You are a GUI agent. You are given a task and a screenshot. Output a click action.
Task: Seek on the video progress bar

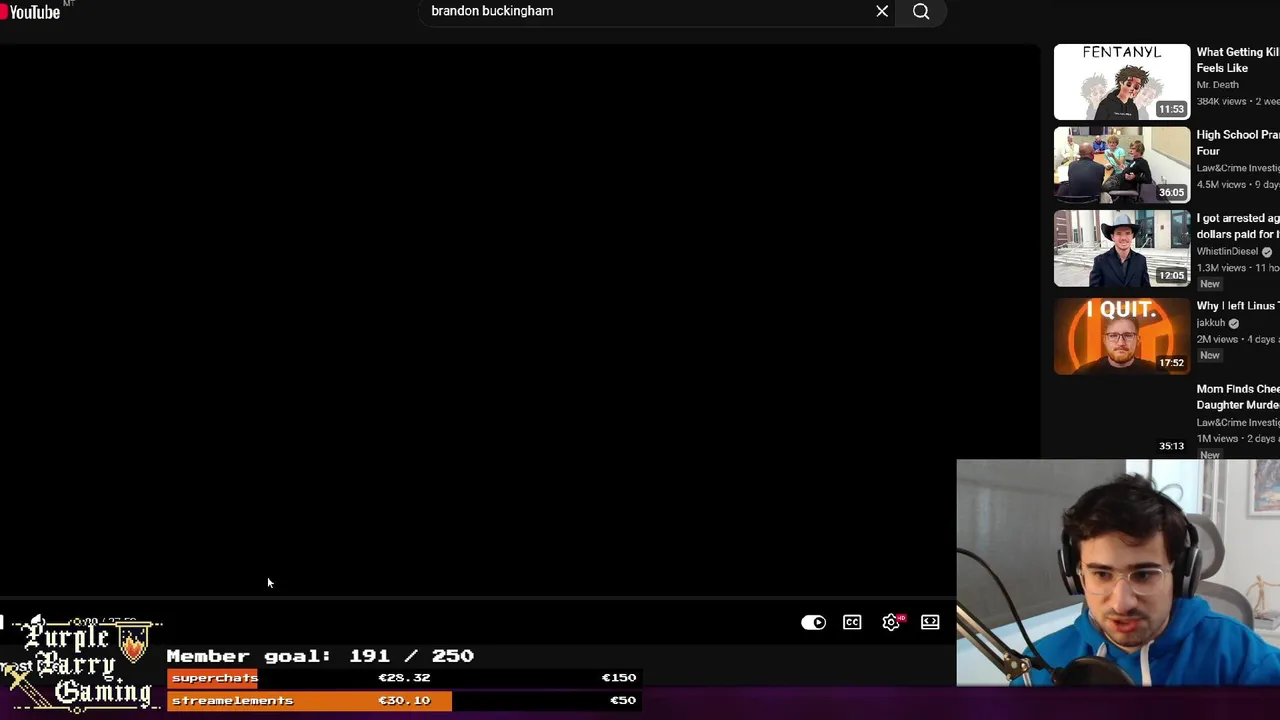[478, 600]
